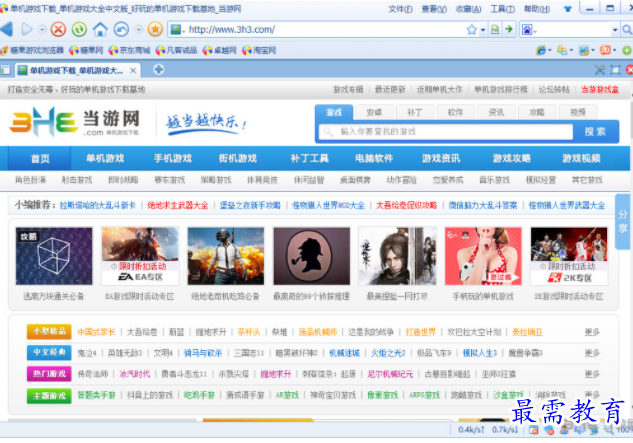Open 手机游戏 in the blue navigation bar
Screen dimensions: 633x443
click(173, 158)
